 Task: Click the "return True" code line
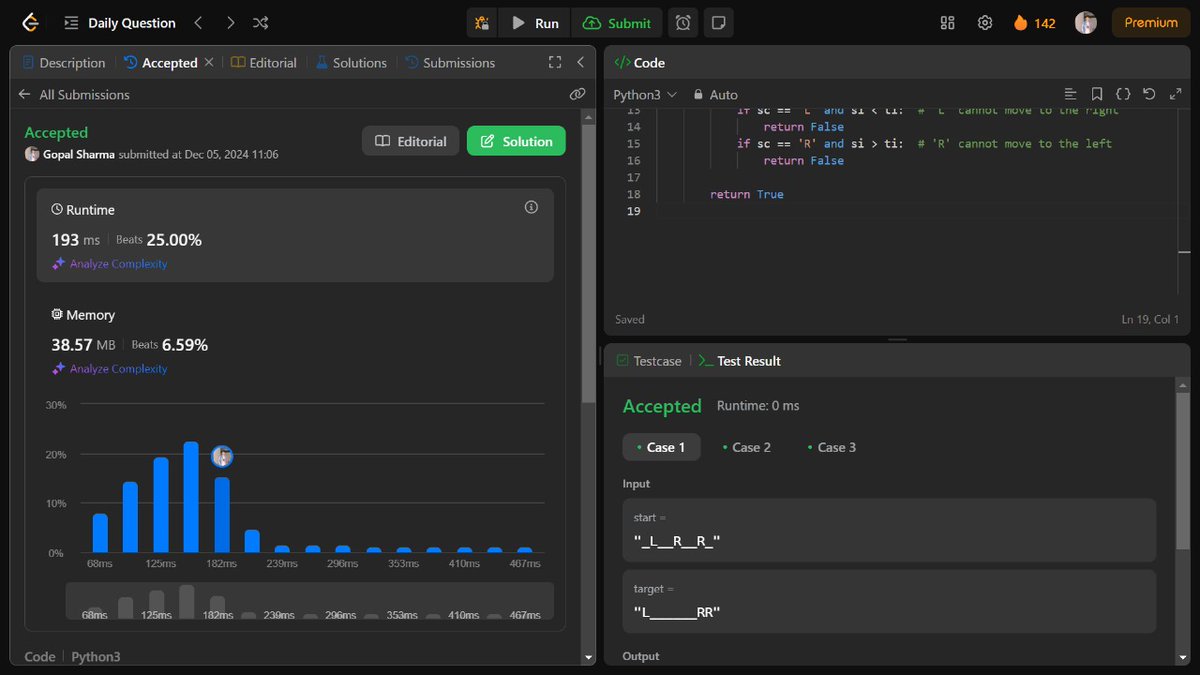(x=747, y=194)
